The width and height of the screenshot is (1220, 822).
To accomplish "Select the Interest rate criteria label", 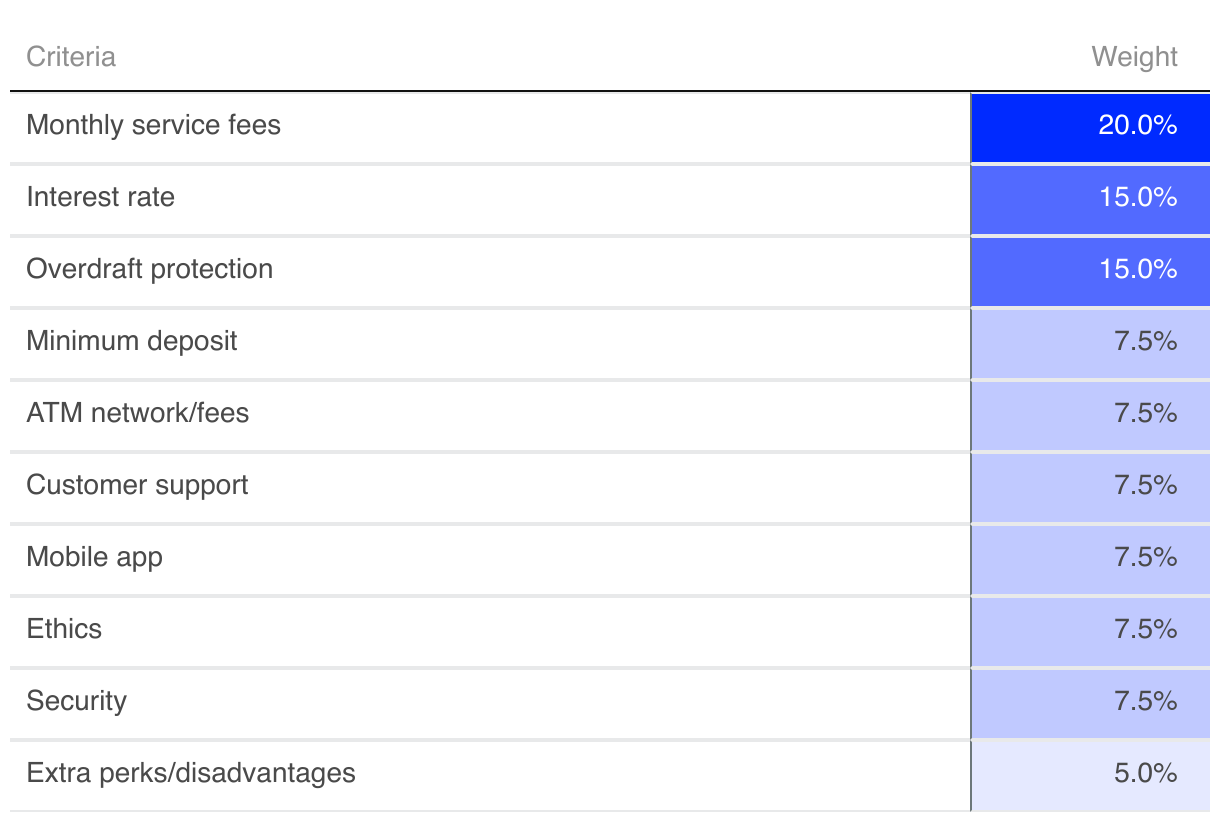I will (x=101, y=197).
